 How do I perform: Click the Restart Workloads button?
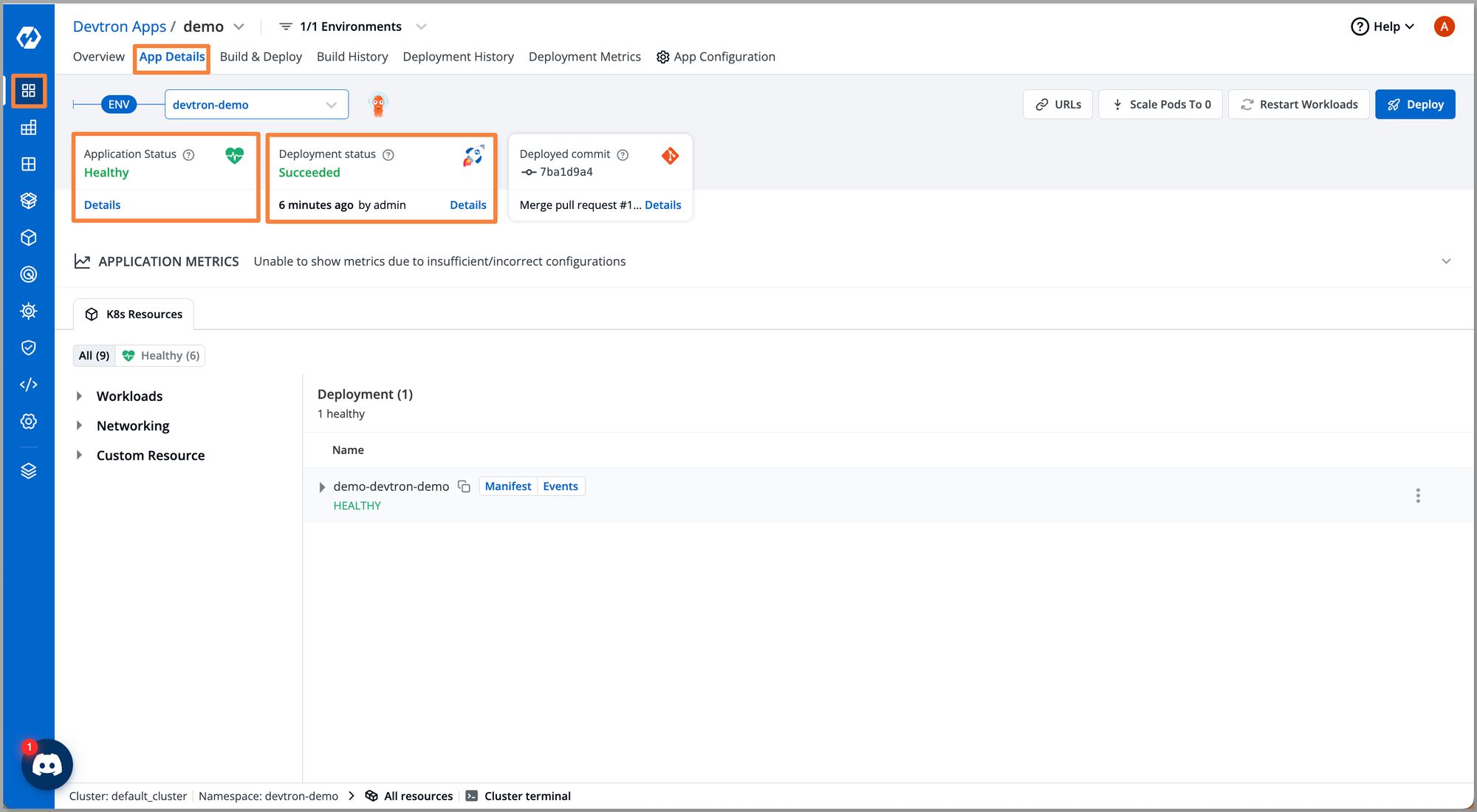(x=1298, y=105)
